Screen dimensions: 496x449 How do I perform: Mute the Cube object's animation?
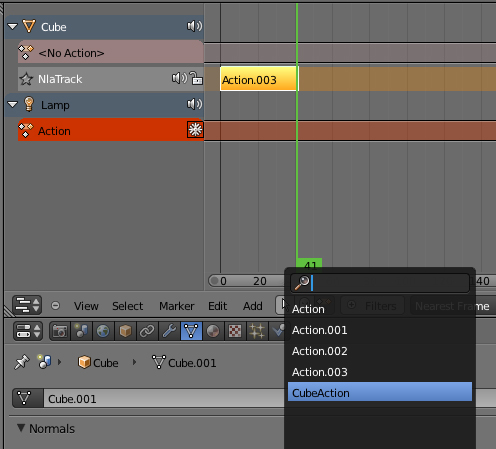(194, 26)
